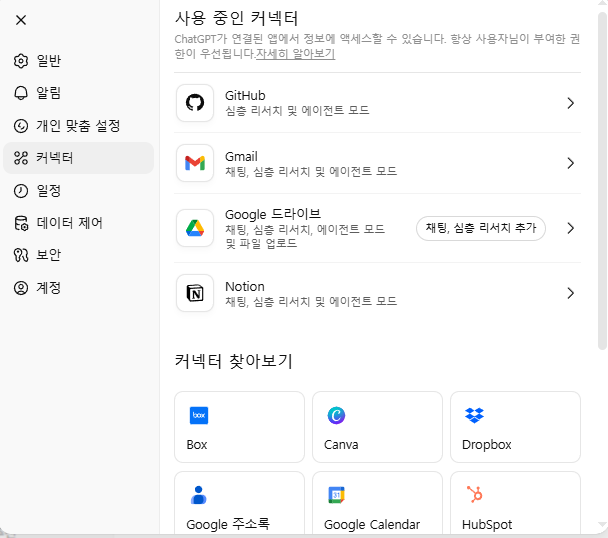This screenshot has width=608, height=538.
Task: Open the 계정 tab
Action: (x=78, y=288)
